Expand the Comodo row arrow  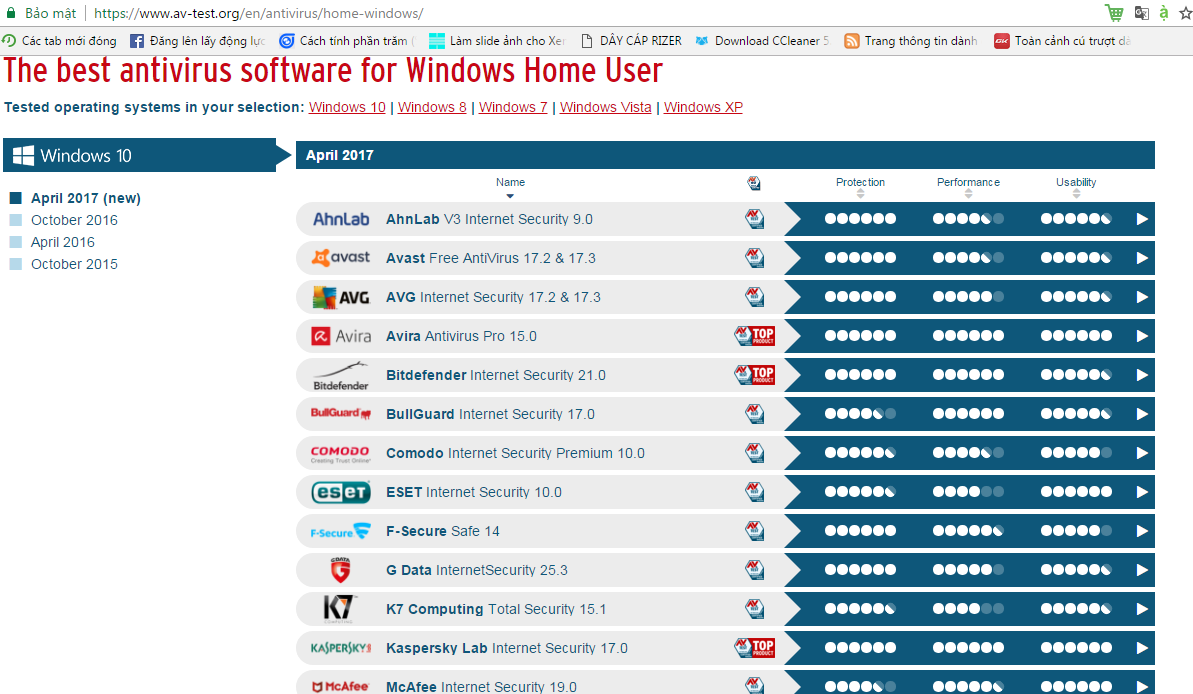click(x=1142, y=453)
